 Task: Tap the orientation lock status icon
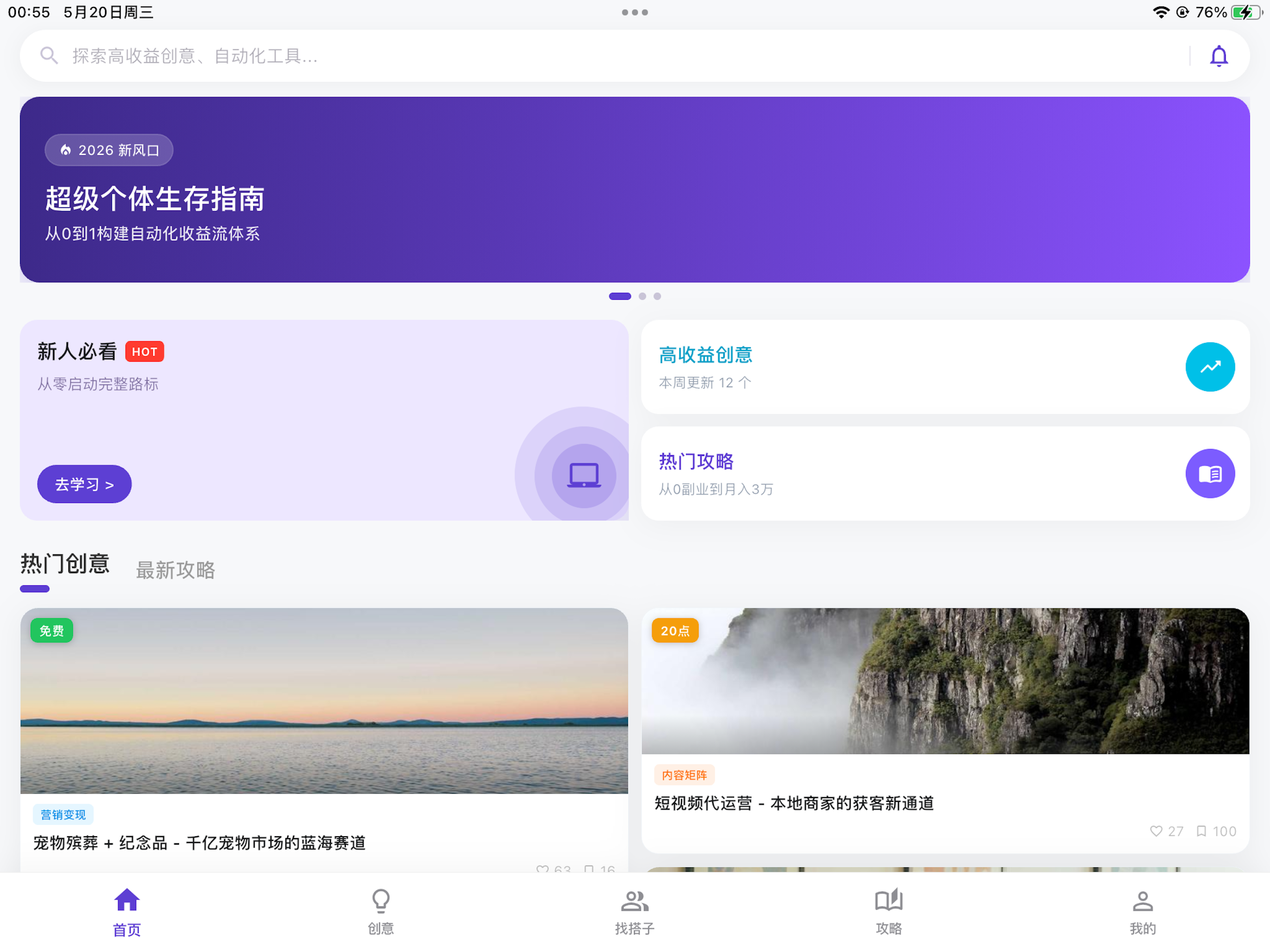tap(1182, 12)
